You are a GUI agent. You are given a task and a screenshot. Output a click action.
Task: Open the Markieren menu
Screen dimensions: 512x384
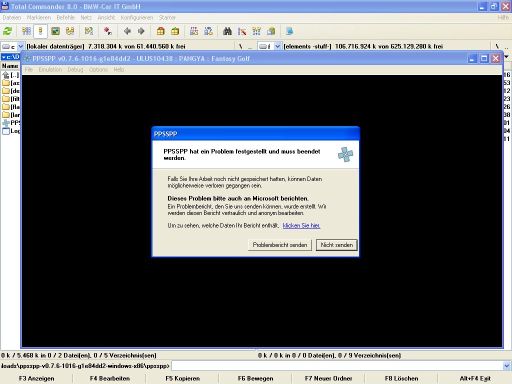[x=39, y=17]
